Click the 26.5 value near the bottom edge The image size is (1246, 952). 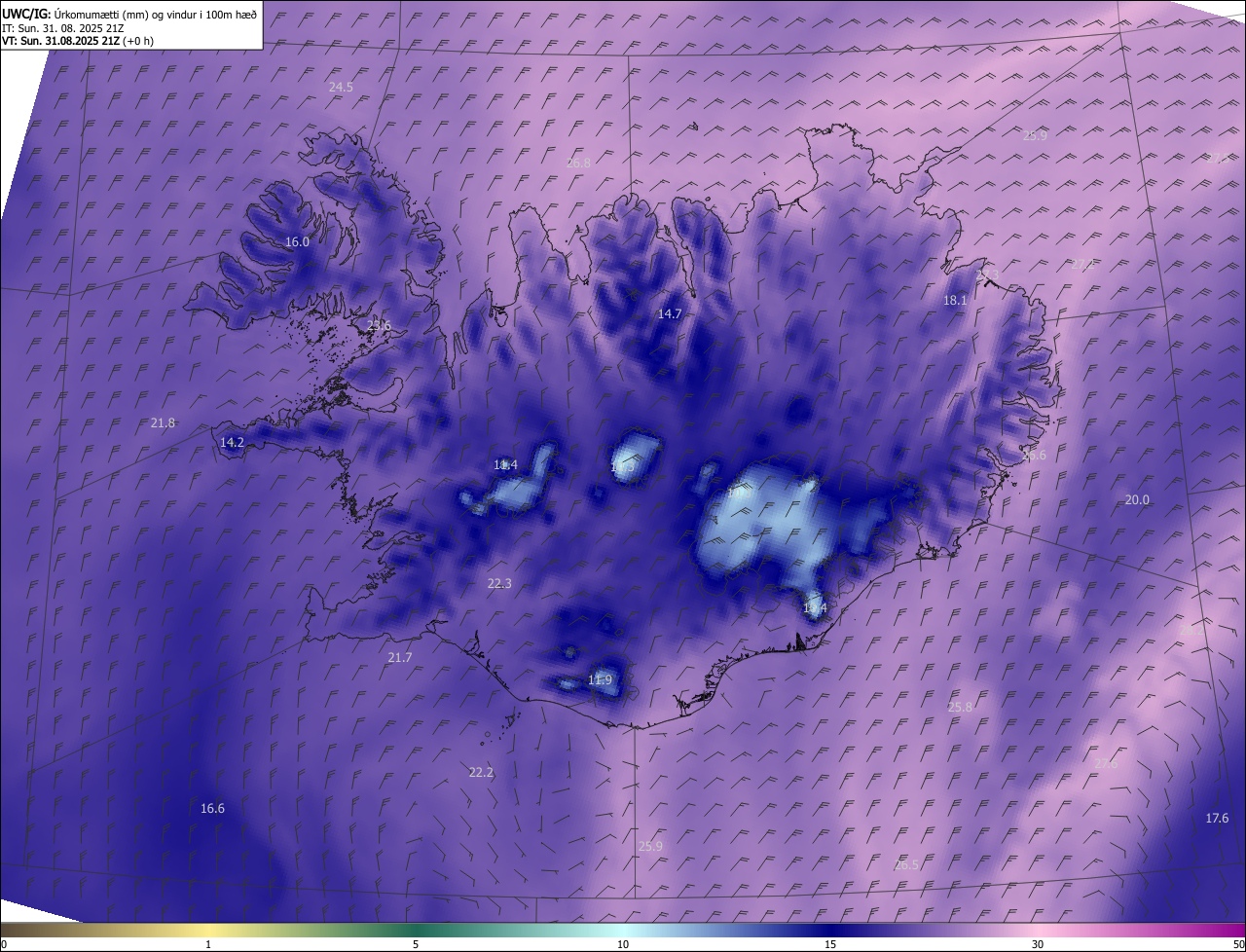(x=906, y=864)
